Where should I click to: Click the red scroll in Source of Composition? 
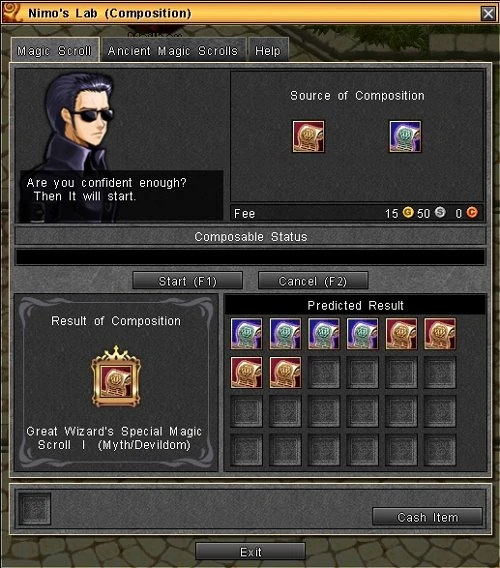(x=308, y=137)
